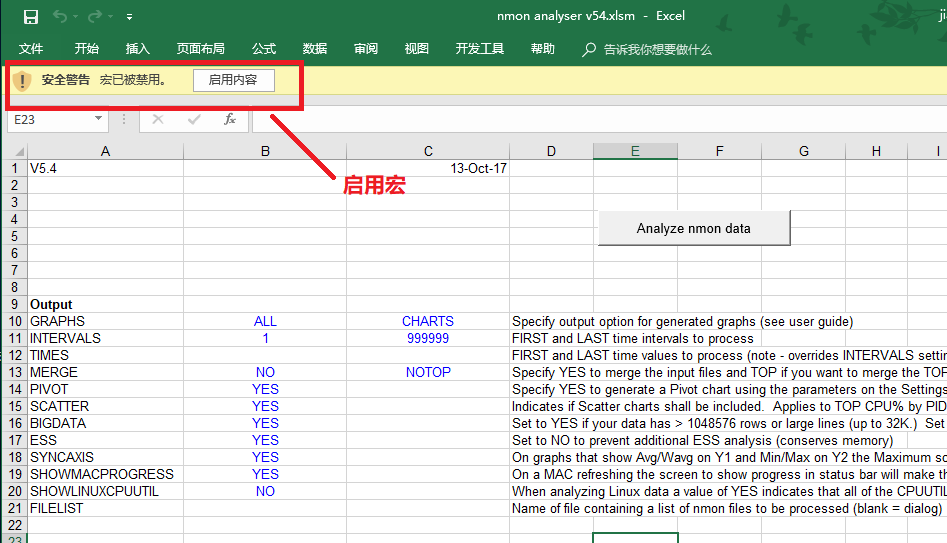Screen dimensions: 947x543
Task: Click the Redo arrow icon
Action: pyautogui.click(x=95, y=16)
